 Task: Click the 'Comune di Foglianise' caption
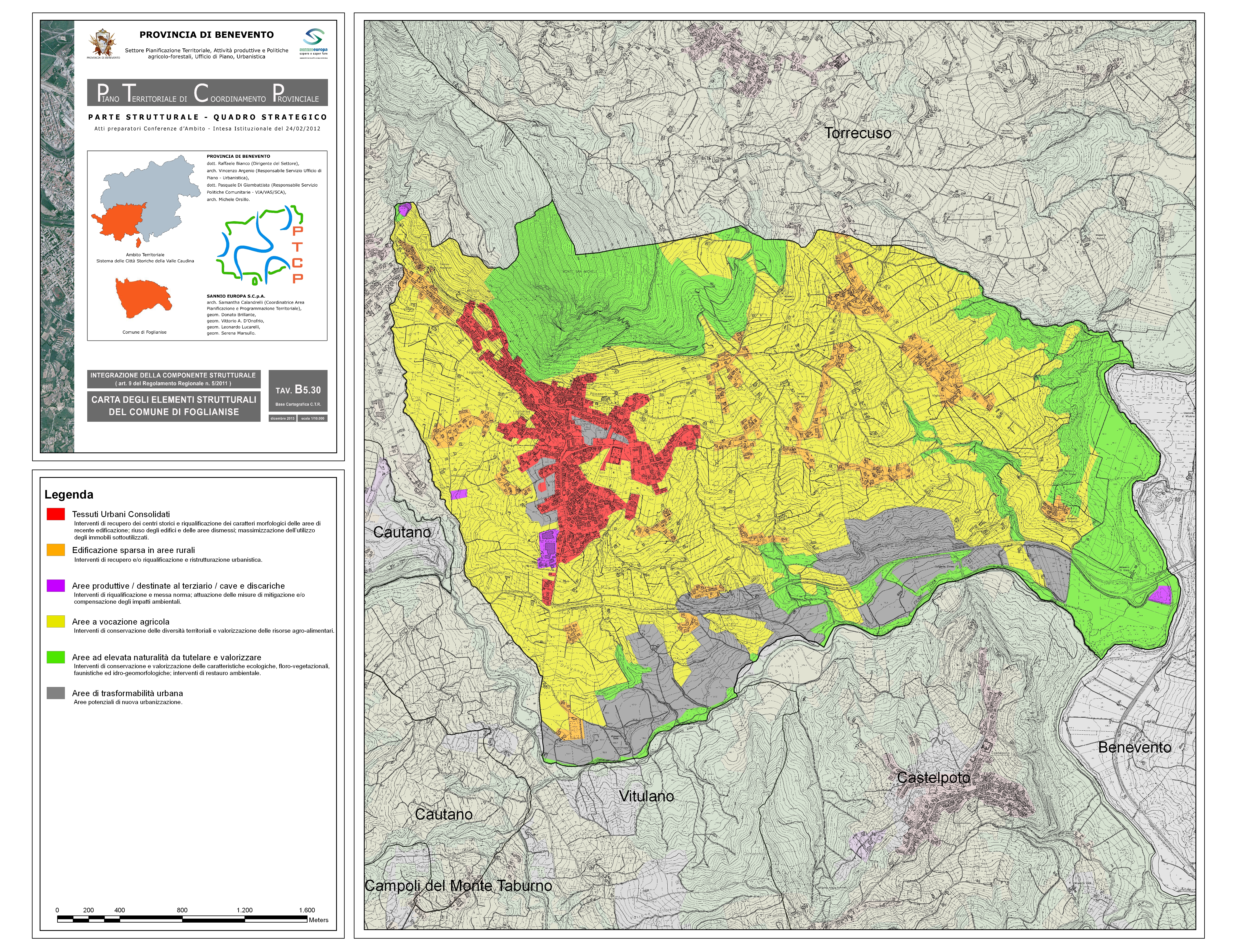pos(145,332)
